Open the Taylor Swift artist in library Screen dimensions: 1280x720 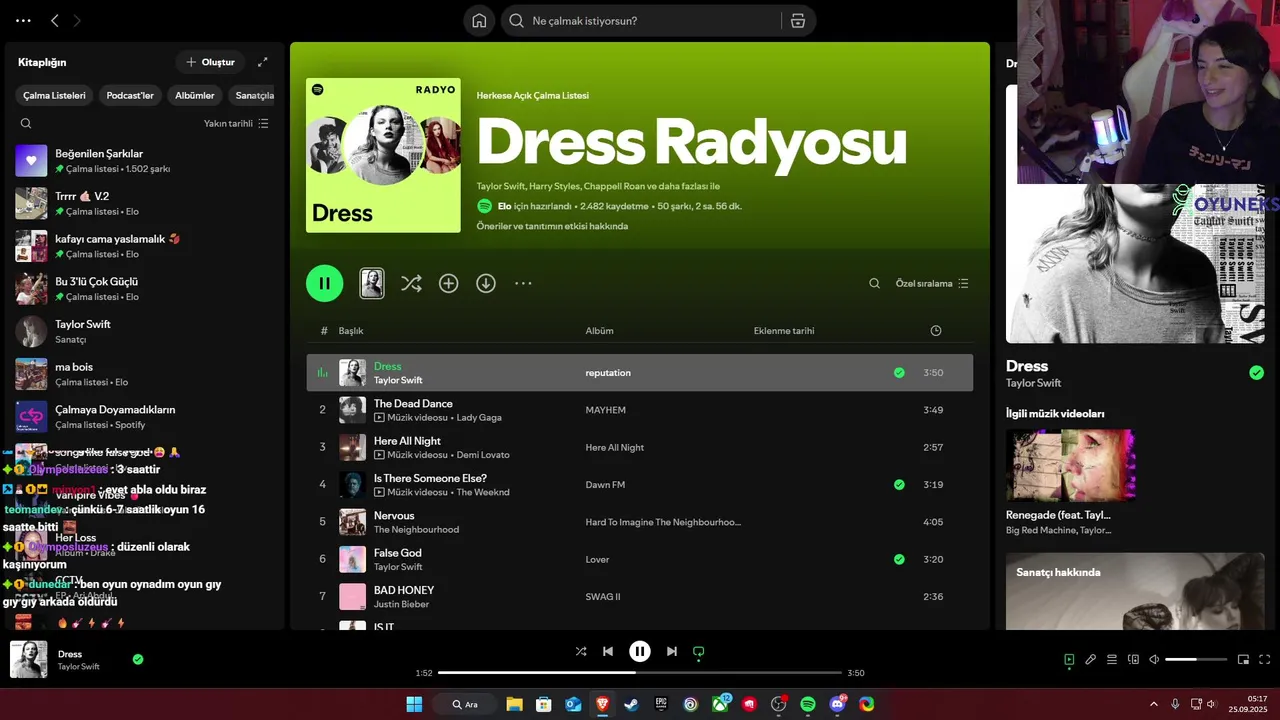coord(145,331)
